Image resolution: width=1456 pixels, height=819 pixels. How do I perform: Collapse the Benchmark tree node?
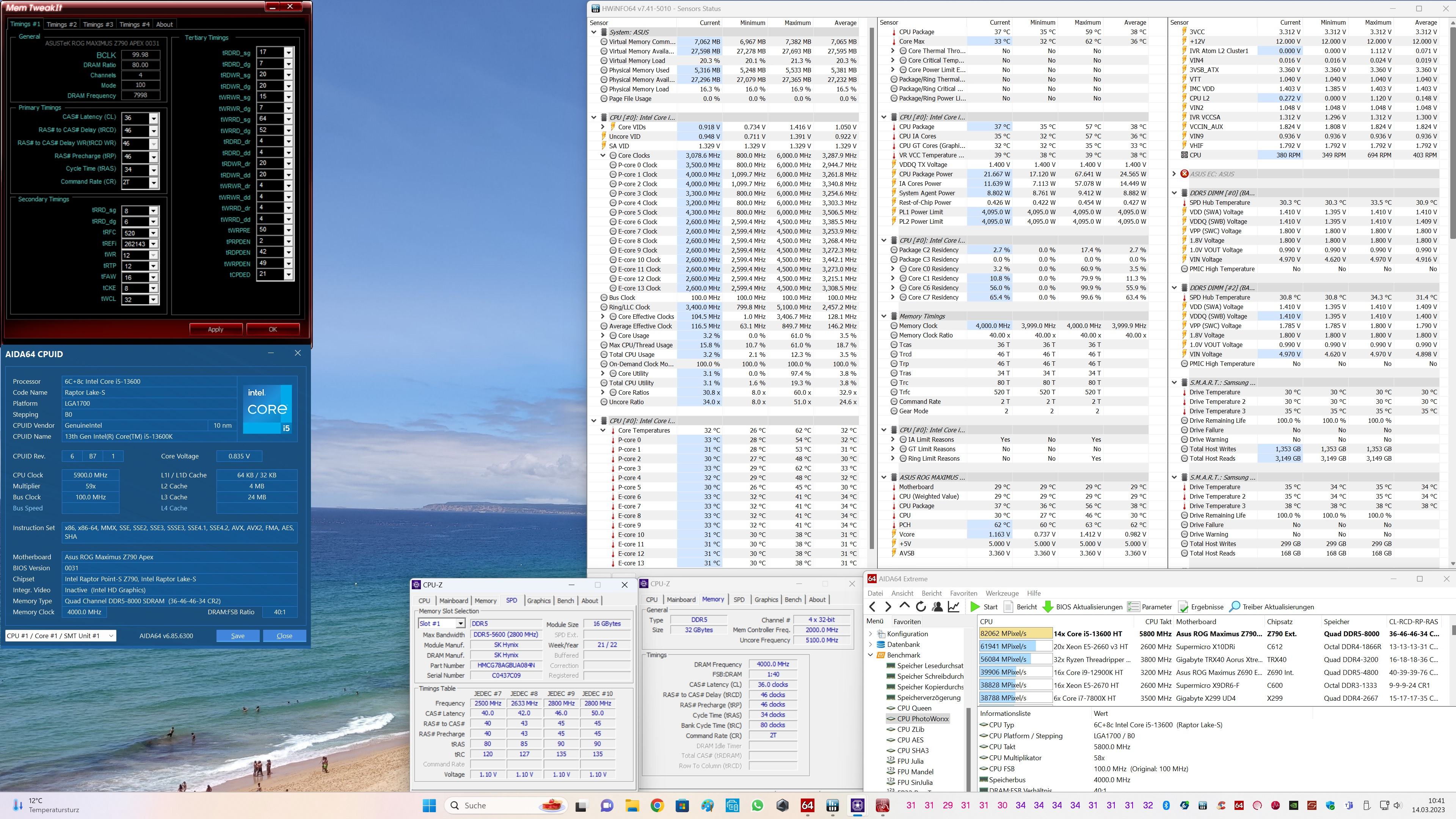pyautogui.click(x=871, y=655)
